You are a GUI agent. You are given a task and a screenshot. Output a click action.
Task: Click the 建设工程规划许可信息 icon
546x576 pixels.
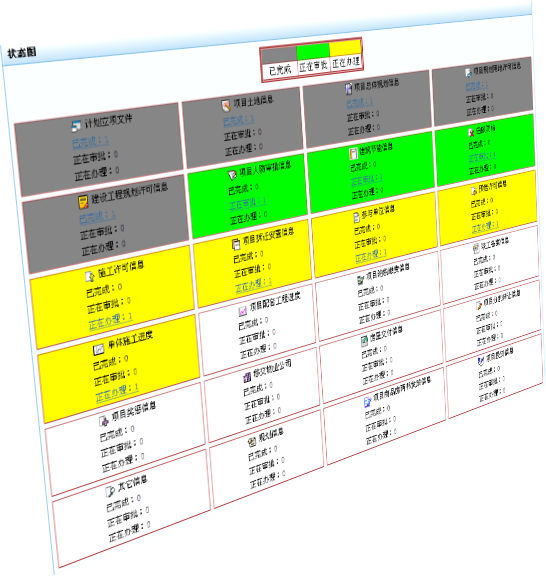tap(83, 202)
